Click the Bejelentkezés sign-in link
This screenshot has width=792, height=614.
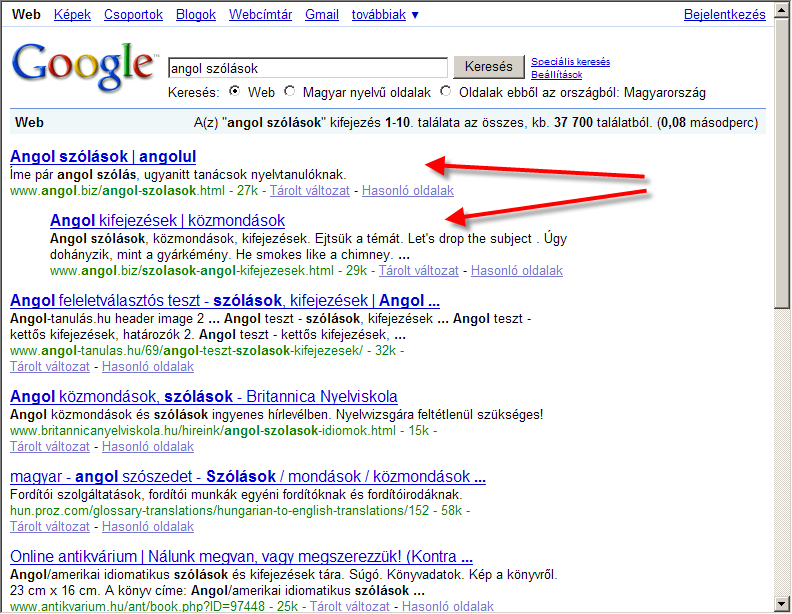click(724, 15)
